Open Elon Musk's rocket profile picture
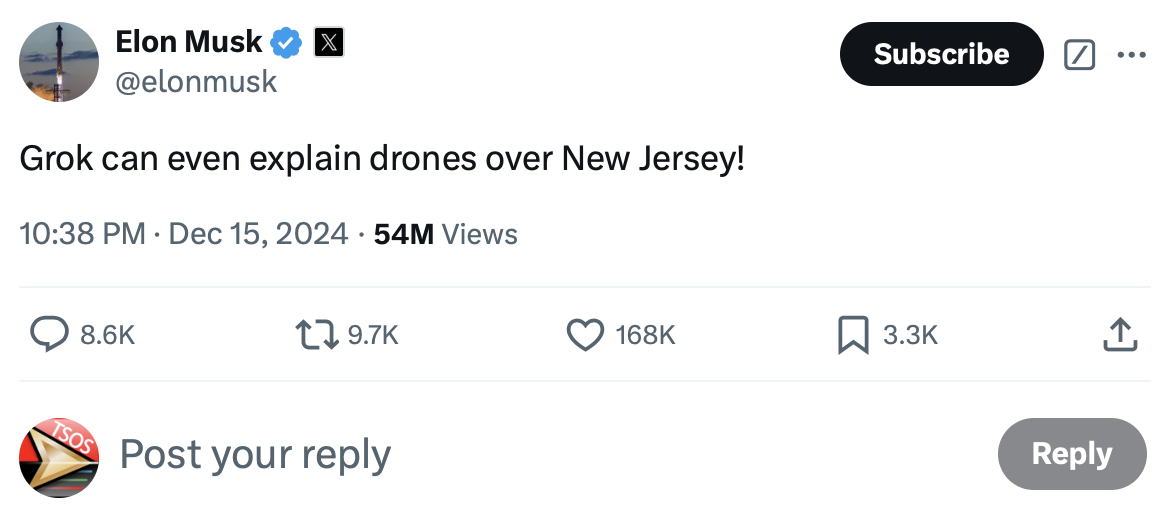This screenshot has width=1176, height=516. 59,62
